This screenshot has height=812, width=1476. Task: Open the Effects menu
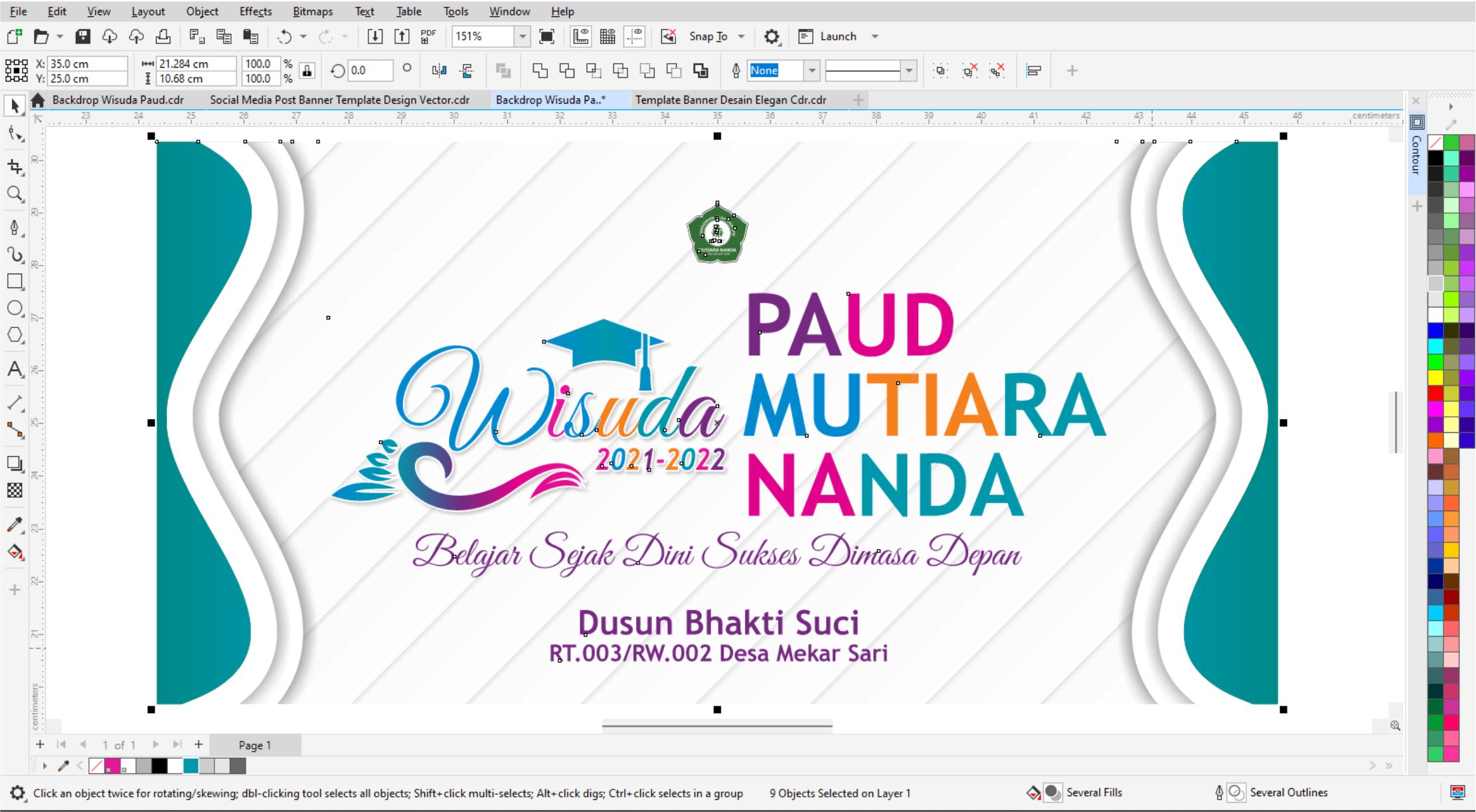point(256,11)
